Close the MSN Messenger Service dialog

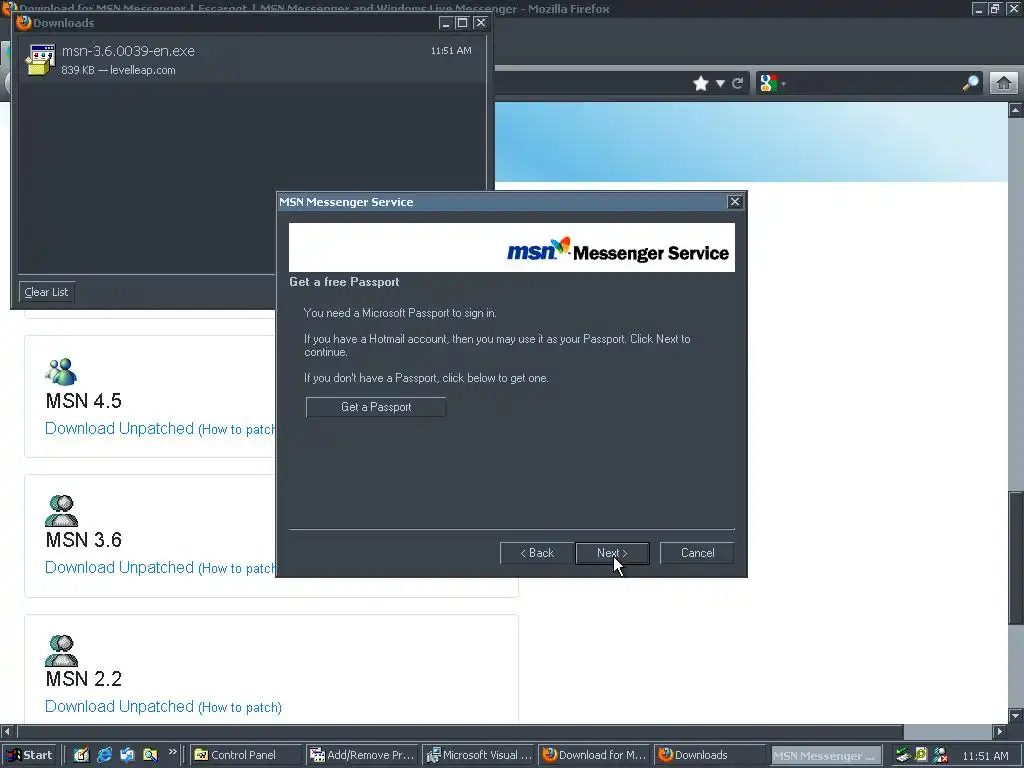735,202
